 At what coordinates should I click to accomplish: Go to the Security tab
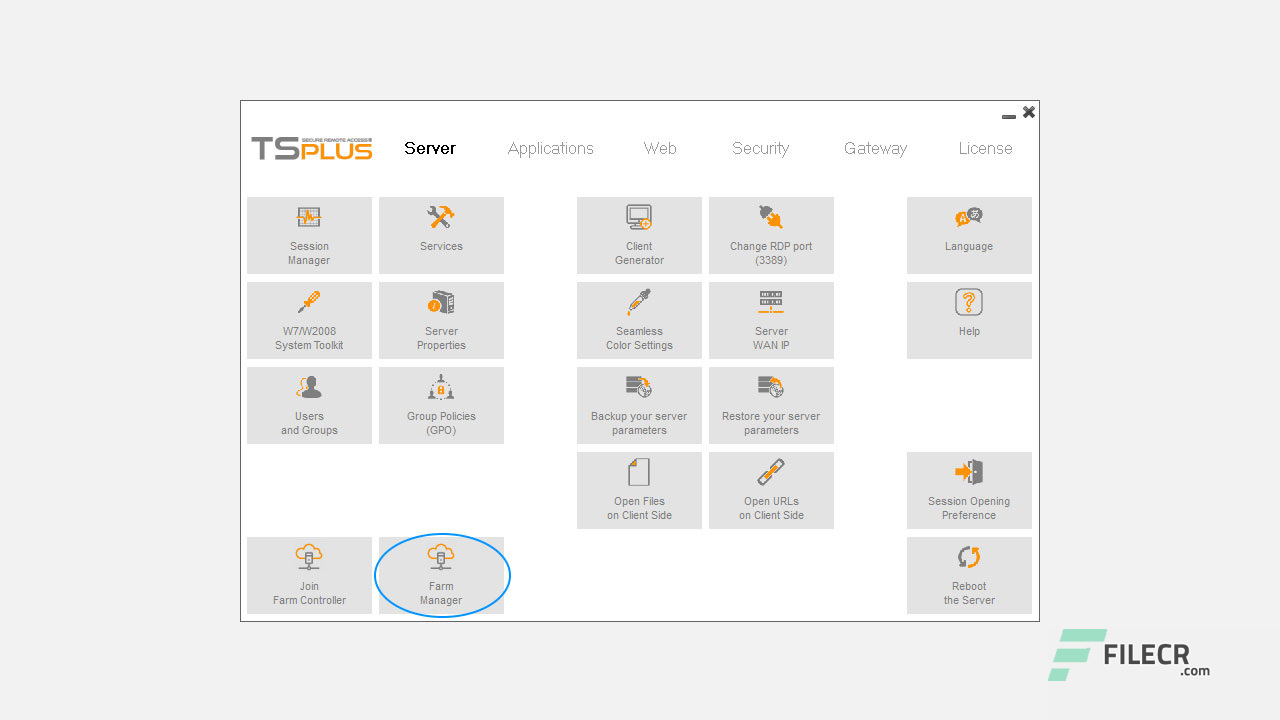(760, 149)
